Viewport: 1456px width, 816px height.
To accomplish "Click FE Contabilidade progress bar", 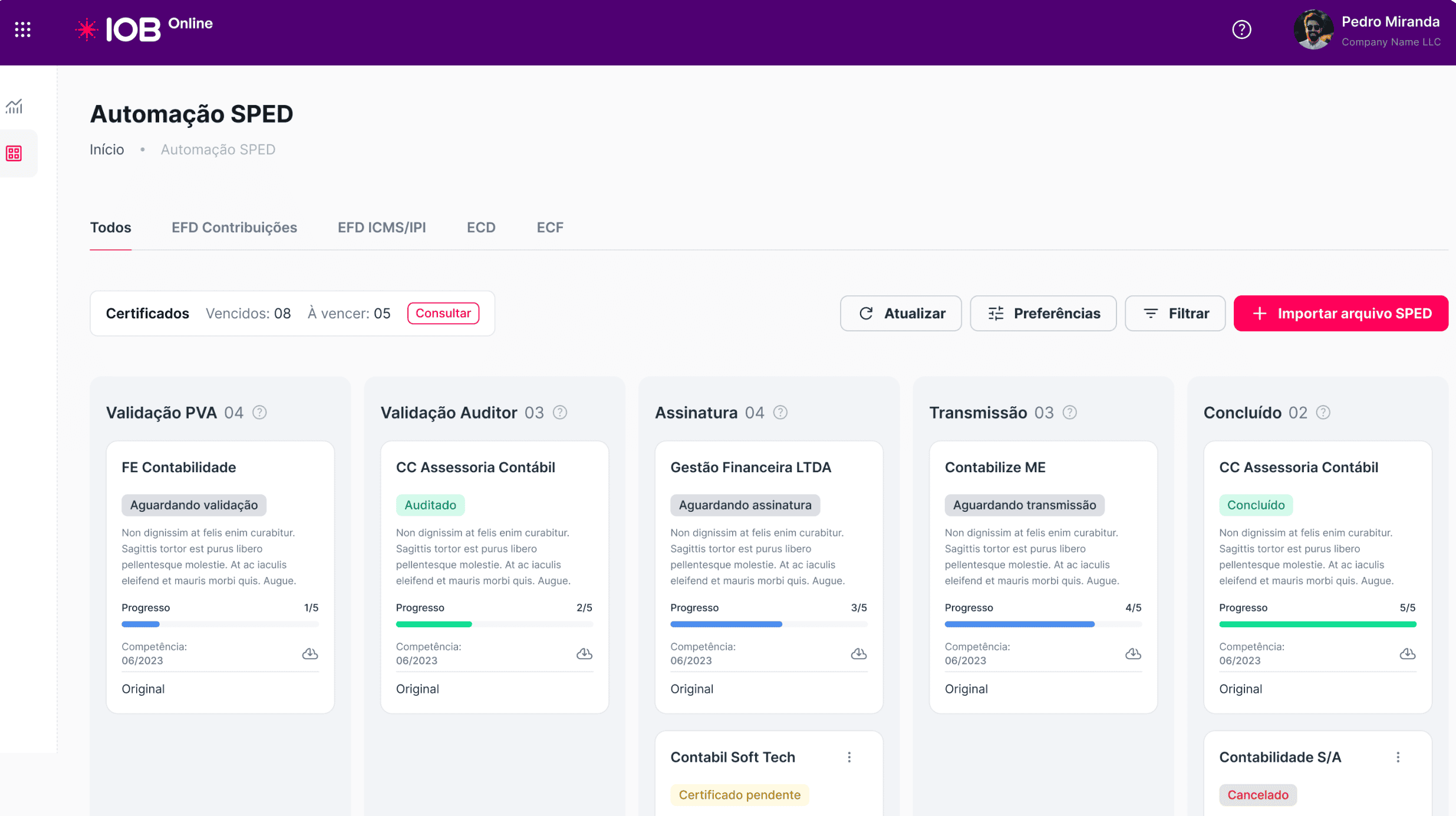I will [x=220, y=624].
